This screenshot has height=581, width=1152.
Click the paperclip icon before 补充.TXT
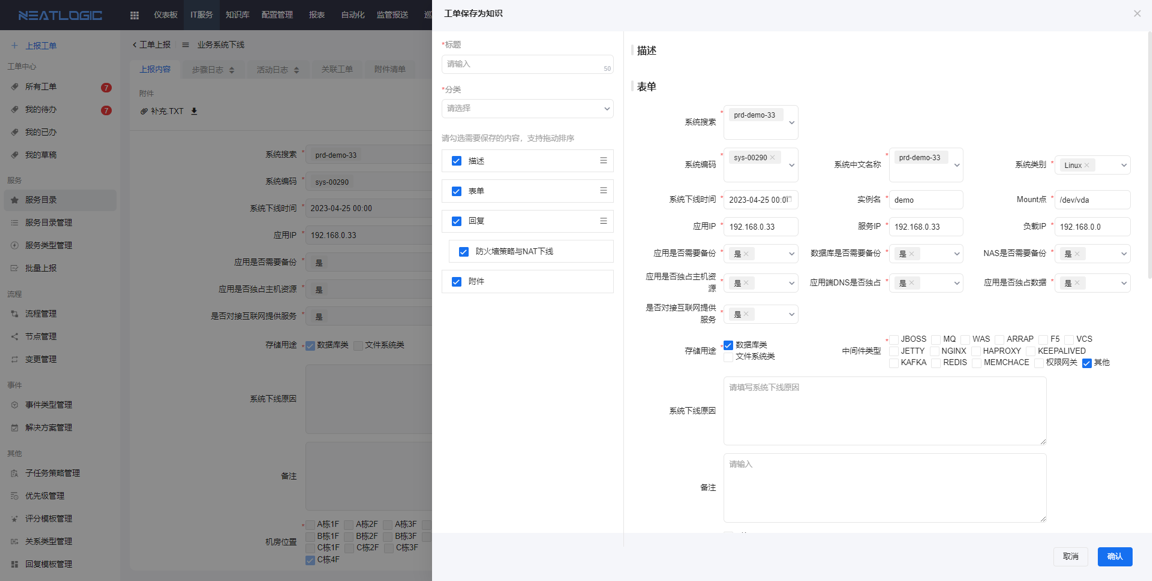[144, 111]
